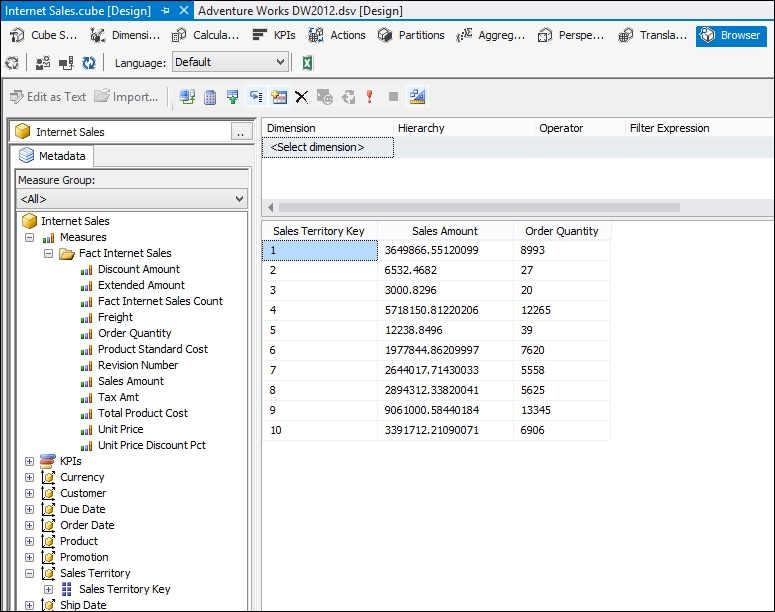This screenshot has height=612, width=775.
Task: Click the Order Quantity column header
Action: [x=562, y=231]
